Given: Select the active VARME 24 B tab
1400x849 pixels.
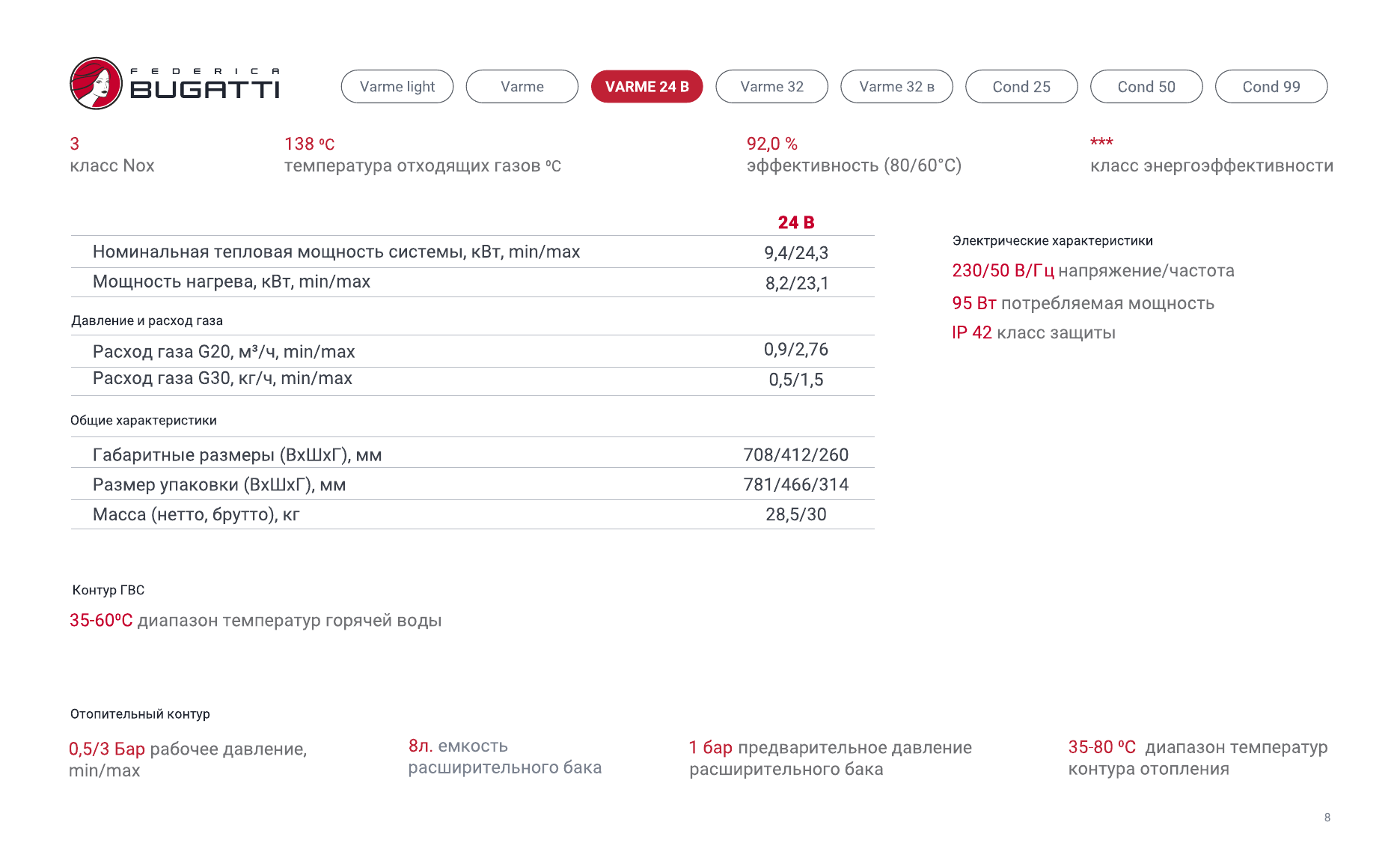Looking at the screenshot, I should click(x=646, y=87).
